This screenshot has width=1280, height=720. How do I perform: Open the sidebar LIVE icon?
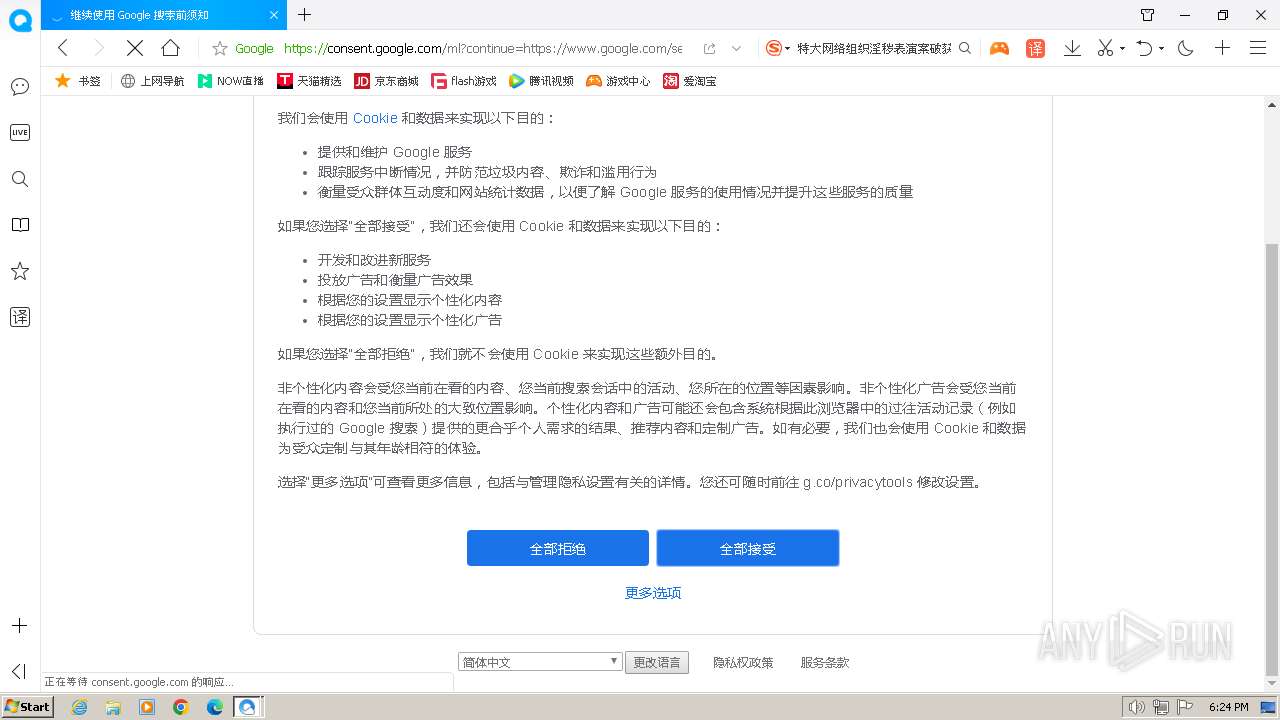[20, 132]
